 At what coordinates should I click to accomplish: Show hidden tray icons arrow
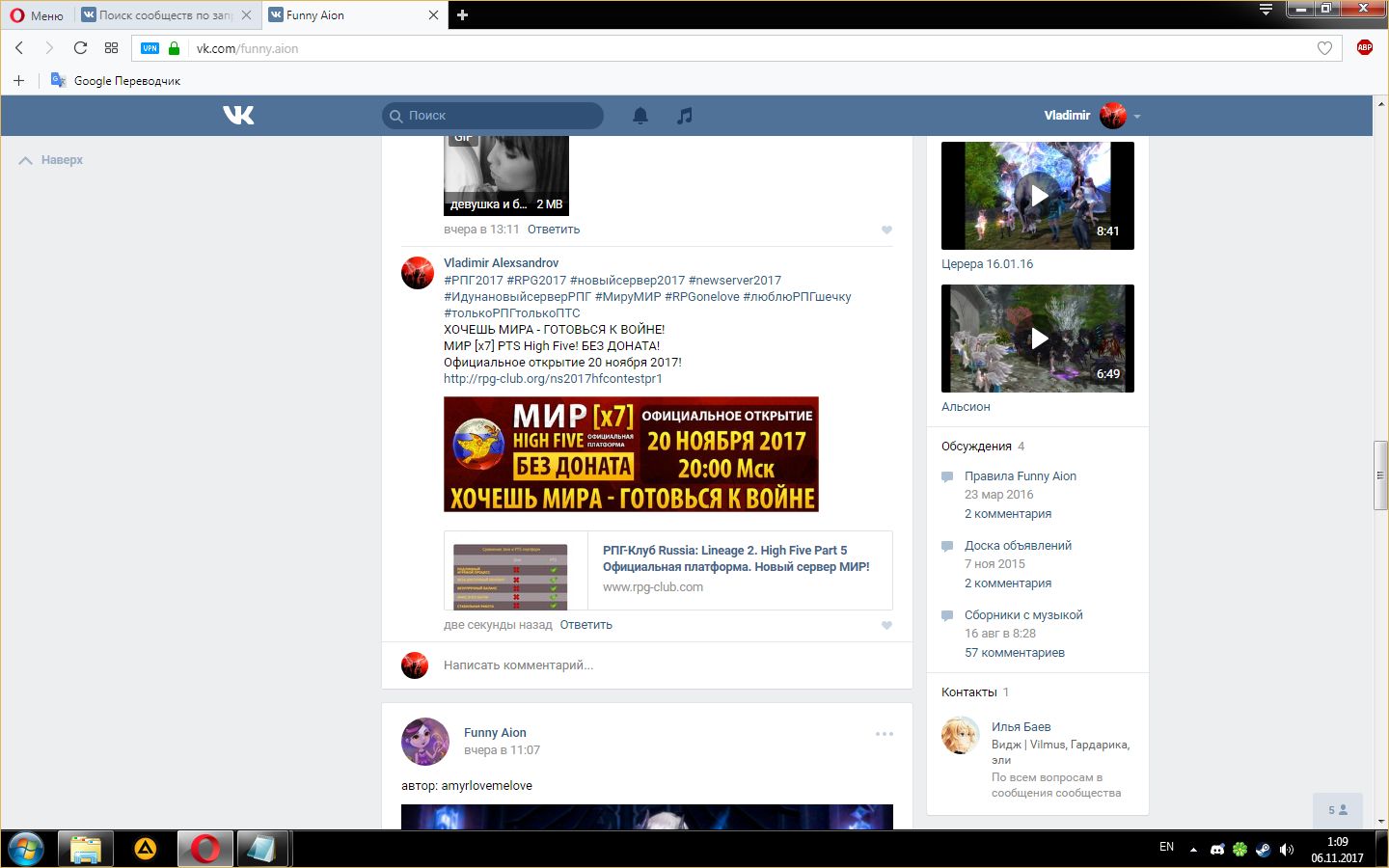[1193, 850]
